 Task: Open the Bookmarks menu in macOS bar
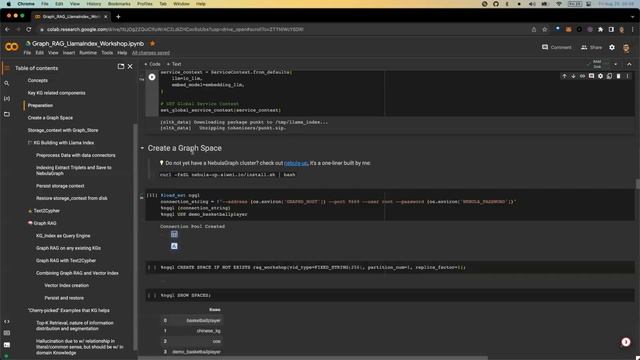pos(119,4)
